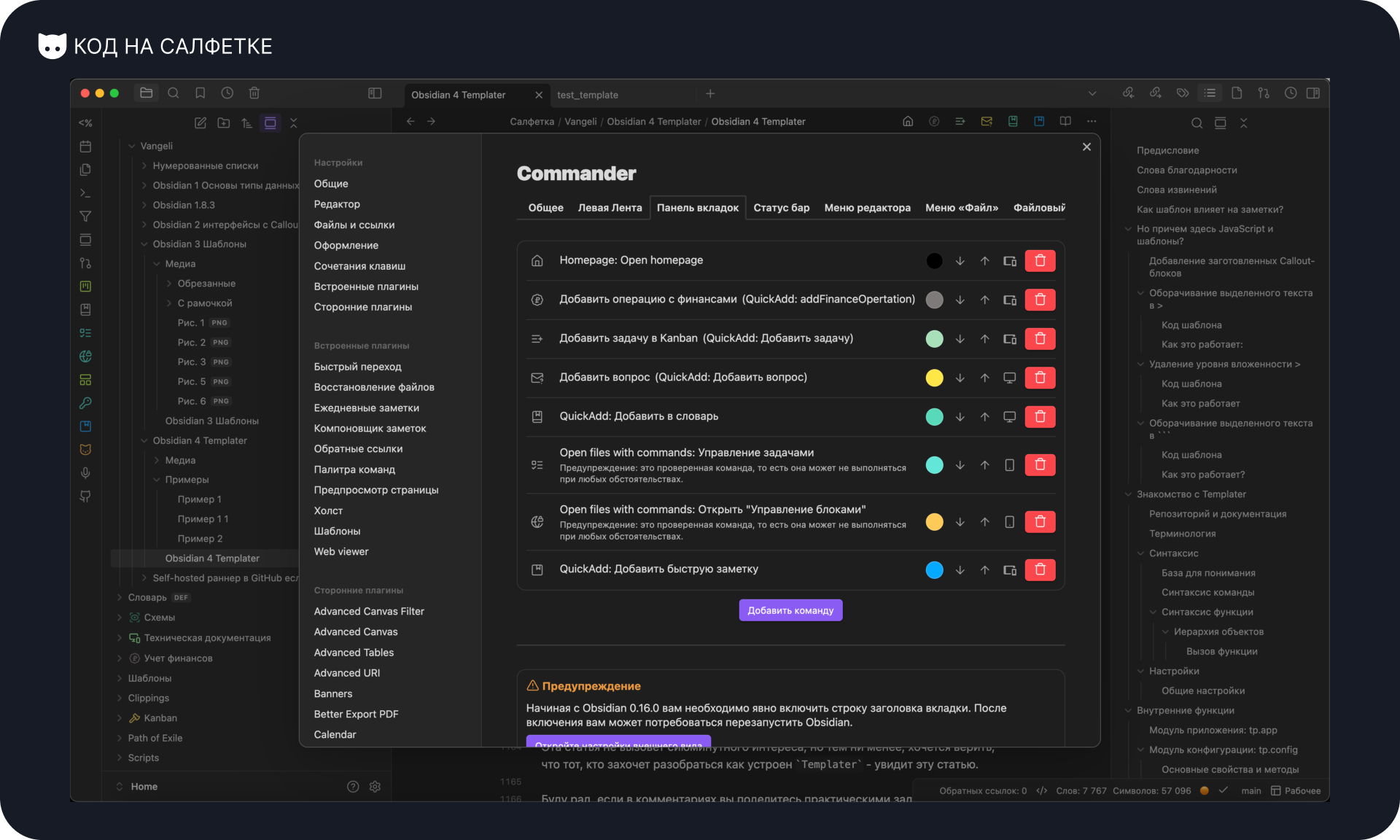
Task: Open 'Сторонние плагины' settings section
Action: (362, 307)
